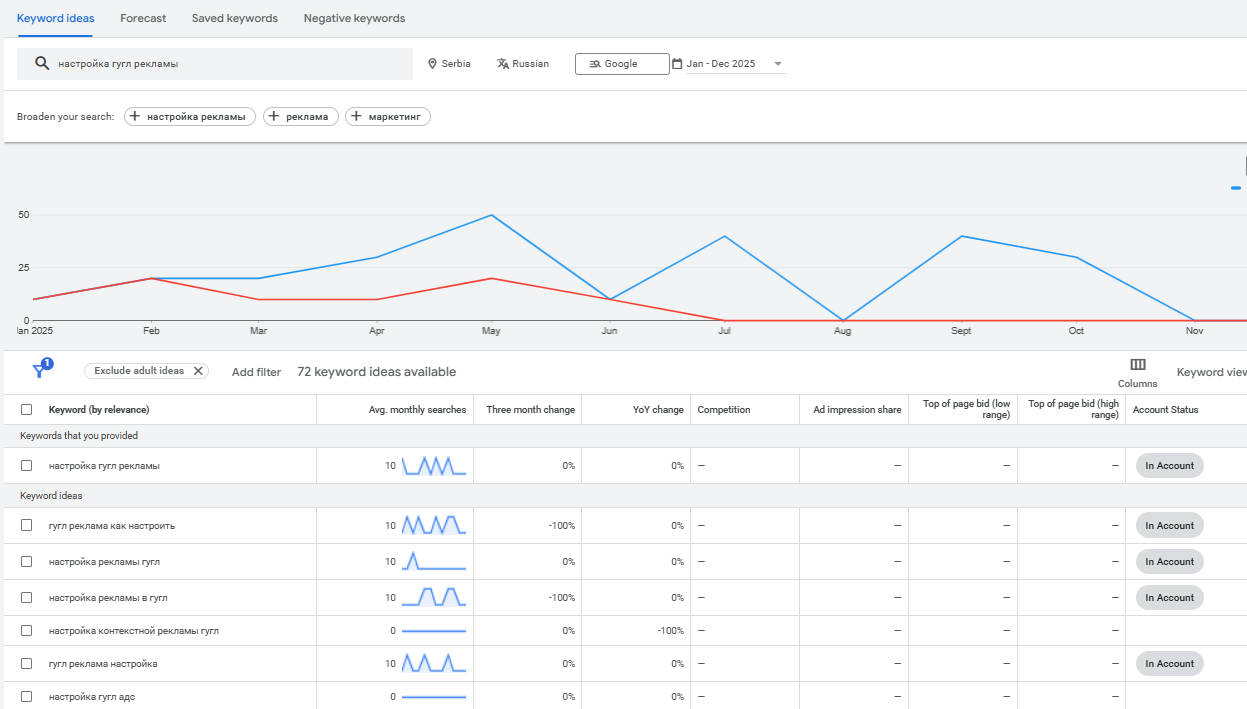
Task: Remove the Exclude adult ideas filter
Action: 198,371
